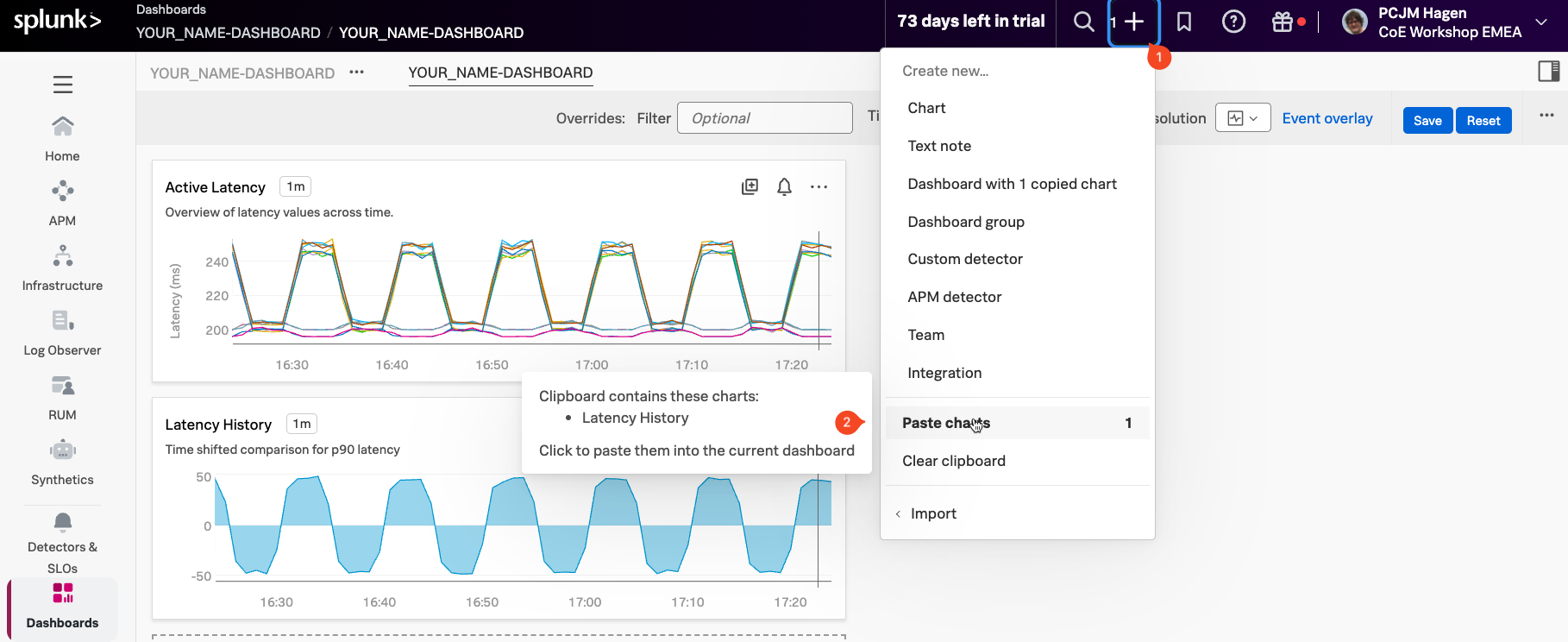
Task: Expand the user account dropdown arrow
Action: (x=1541, y=22)
